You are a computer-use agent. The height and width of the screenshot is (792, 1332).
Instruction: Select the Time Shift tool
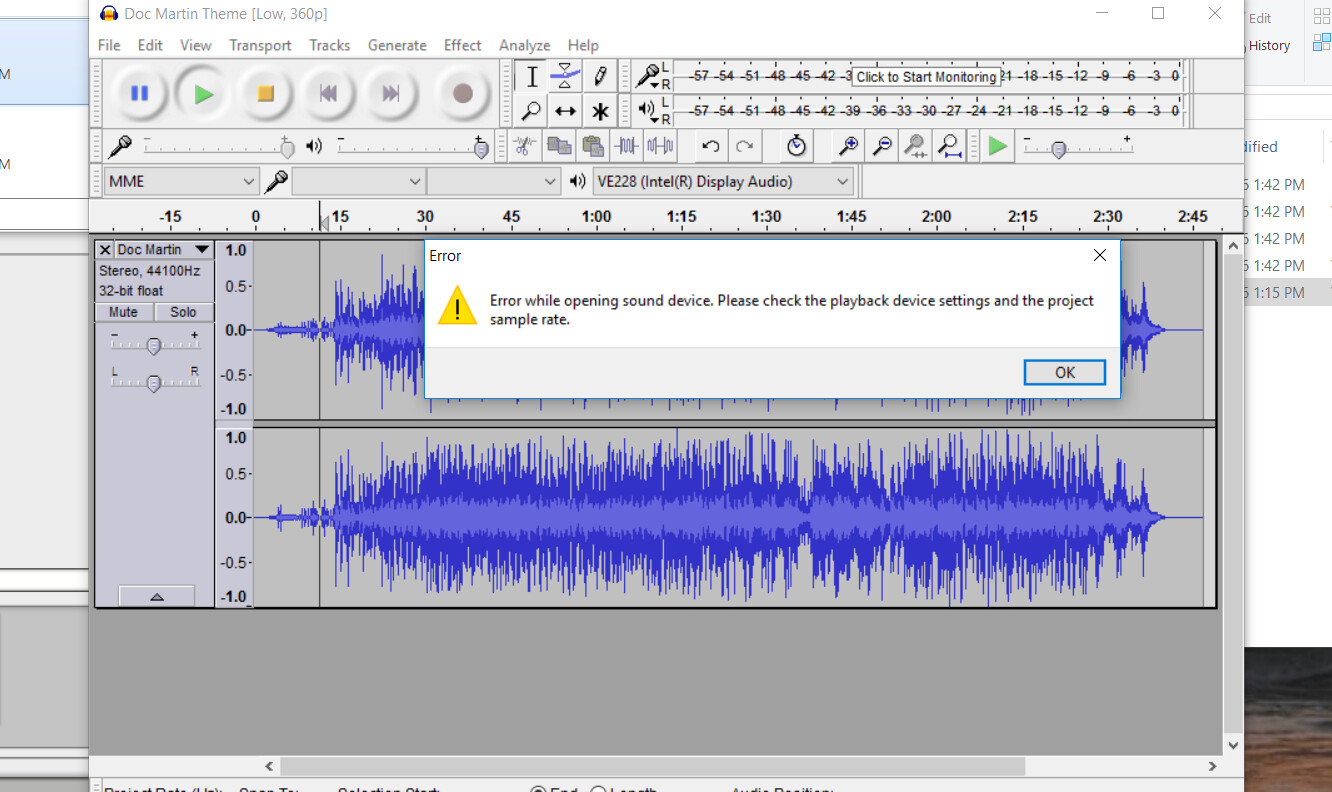point(565,110)
